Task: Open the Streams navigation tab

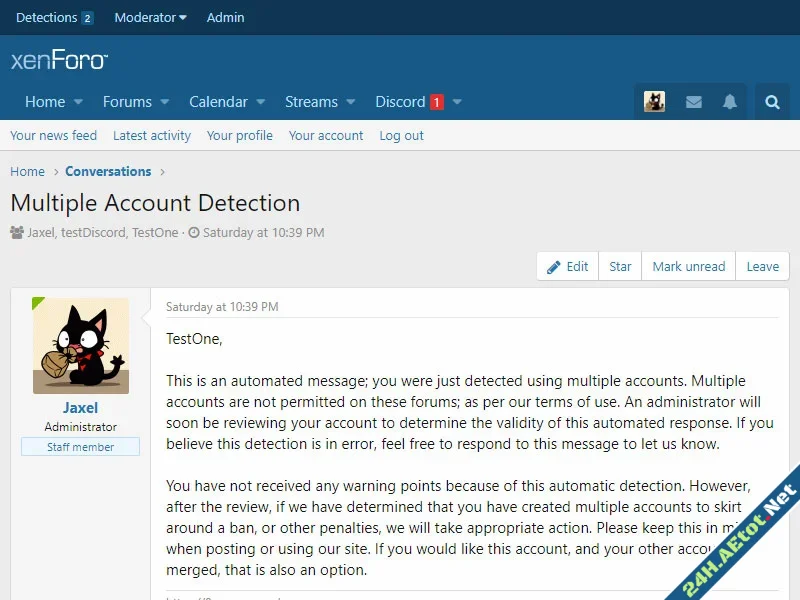Action: (311, 102)
